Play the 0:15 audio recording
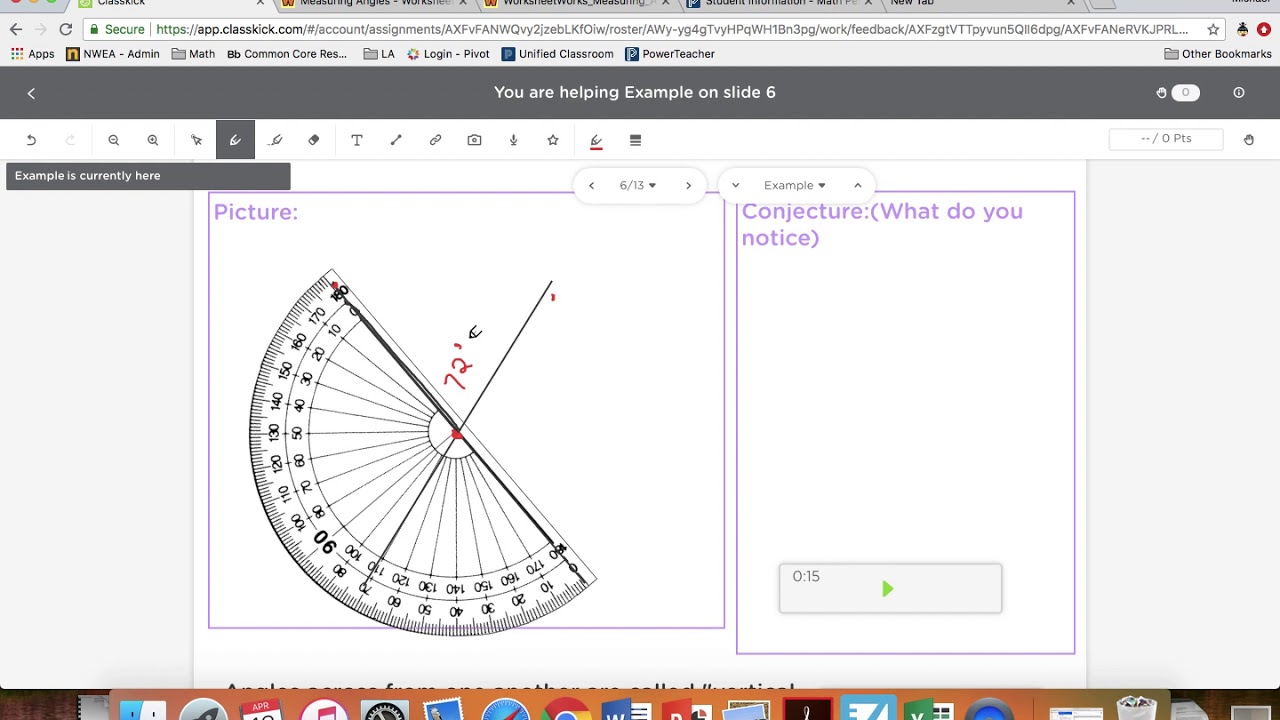Screen dimensions: 1280x720 tap(887, 589)
